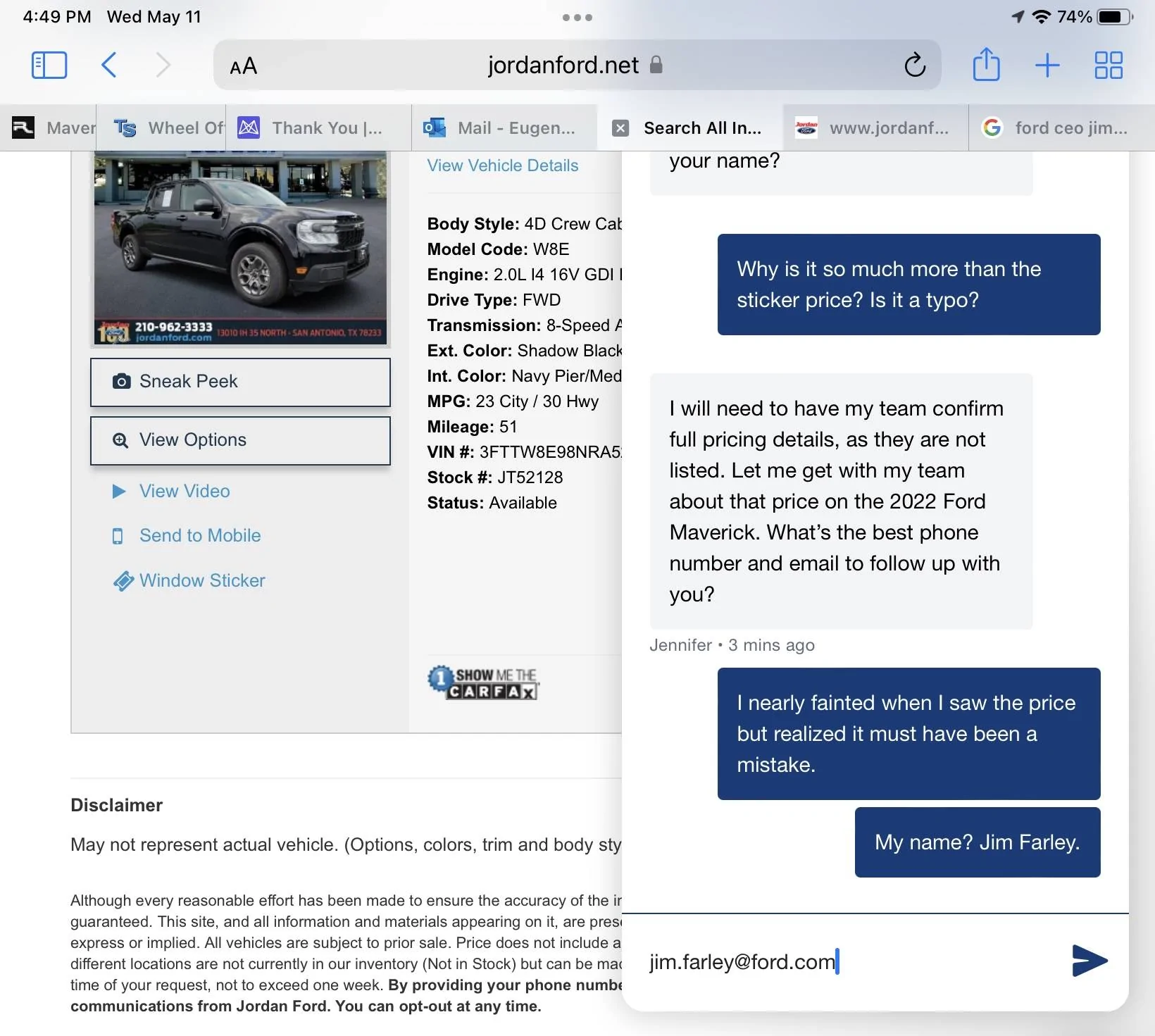Send the chat message with arrow icon

(x=1090, y=961)
